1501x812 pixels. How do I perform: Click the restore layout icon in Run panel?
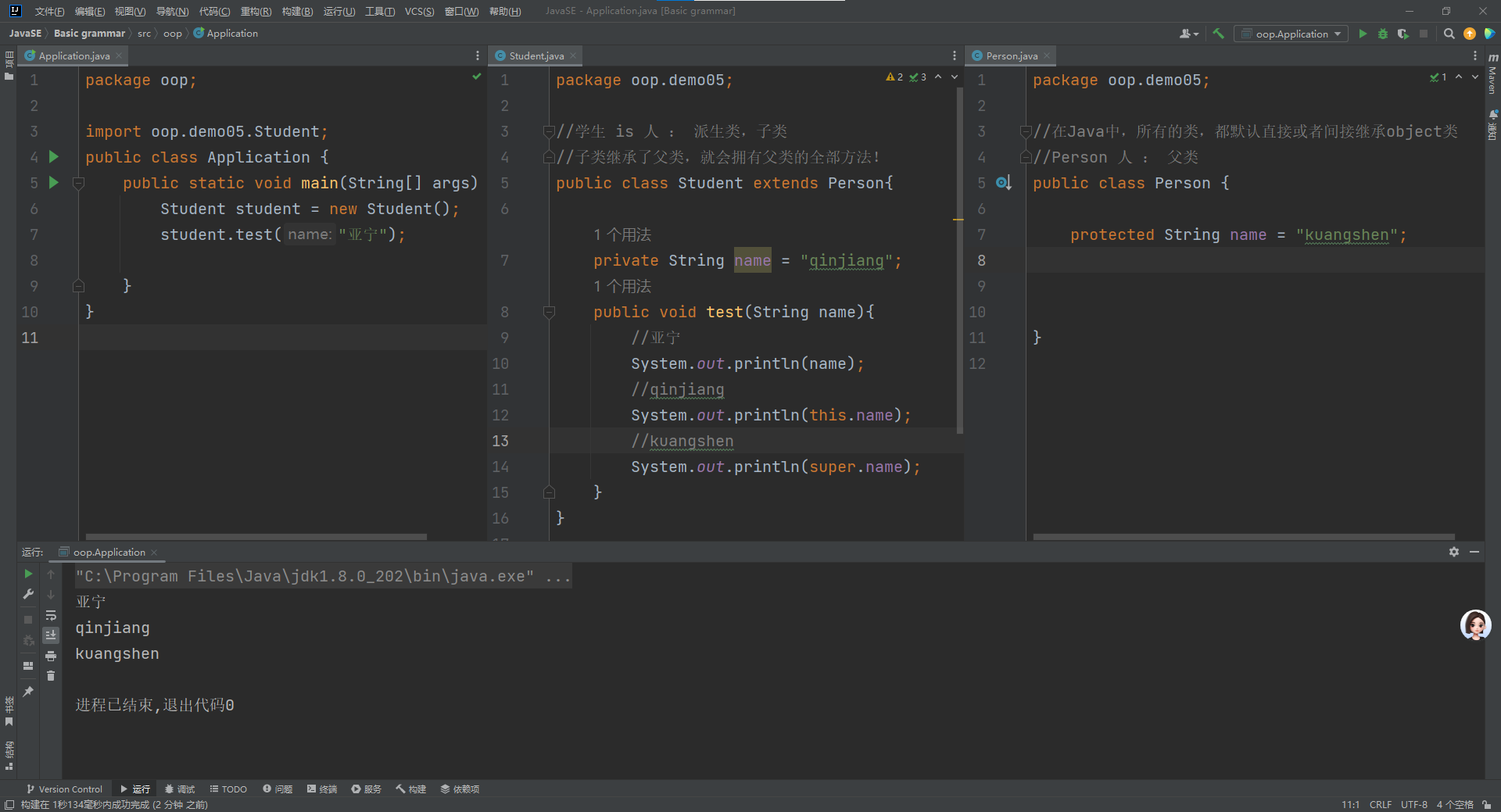coord(28,666)
